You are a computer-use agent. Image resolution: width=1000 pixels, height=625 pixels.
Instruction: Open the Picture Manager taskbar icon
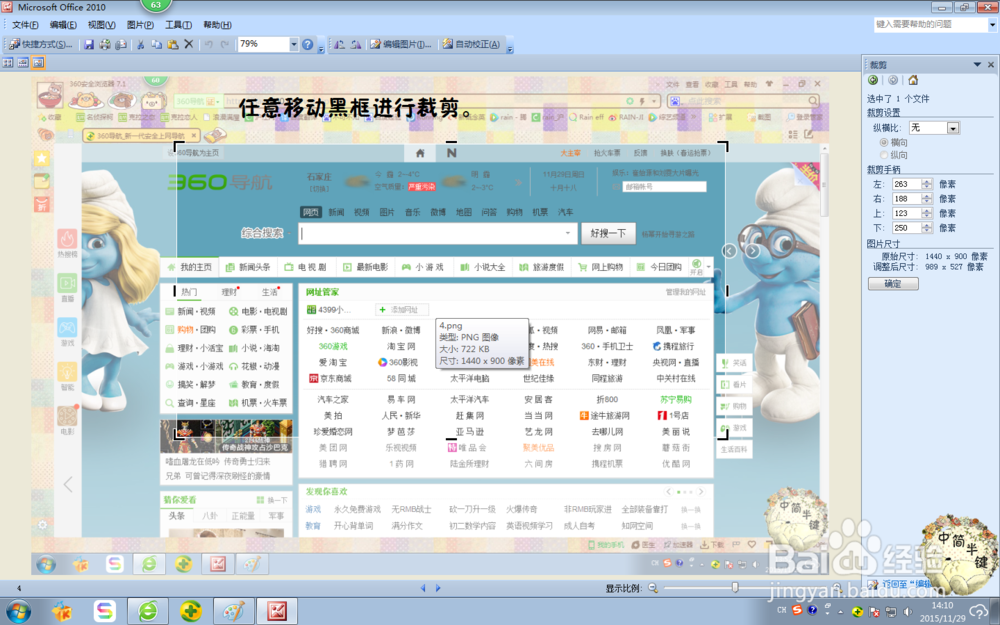pyautogui.click(x=277, y=612)
